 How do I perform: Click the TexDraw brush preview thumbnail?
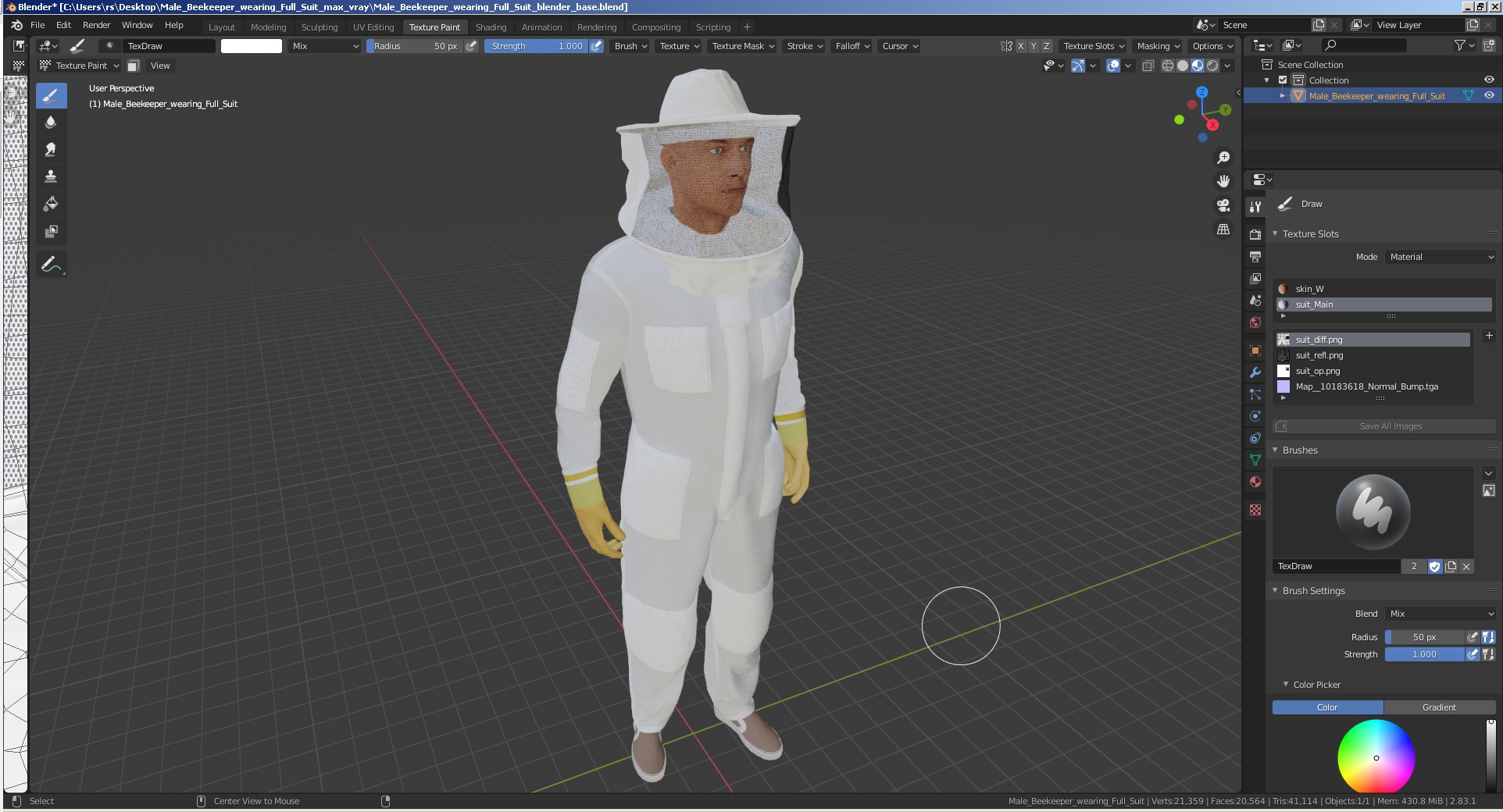(x=1373, y=512)
